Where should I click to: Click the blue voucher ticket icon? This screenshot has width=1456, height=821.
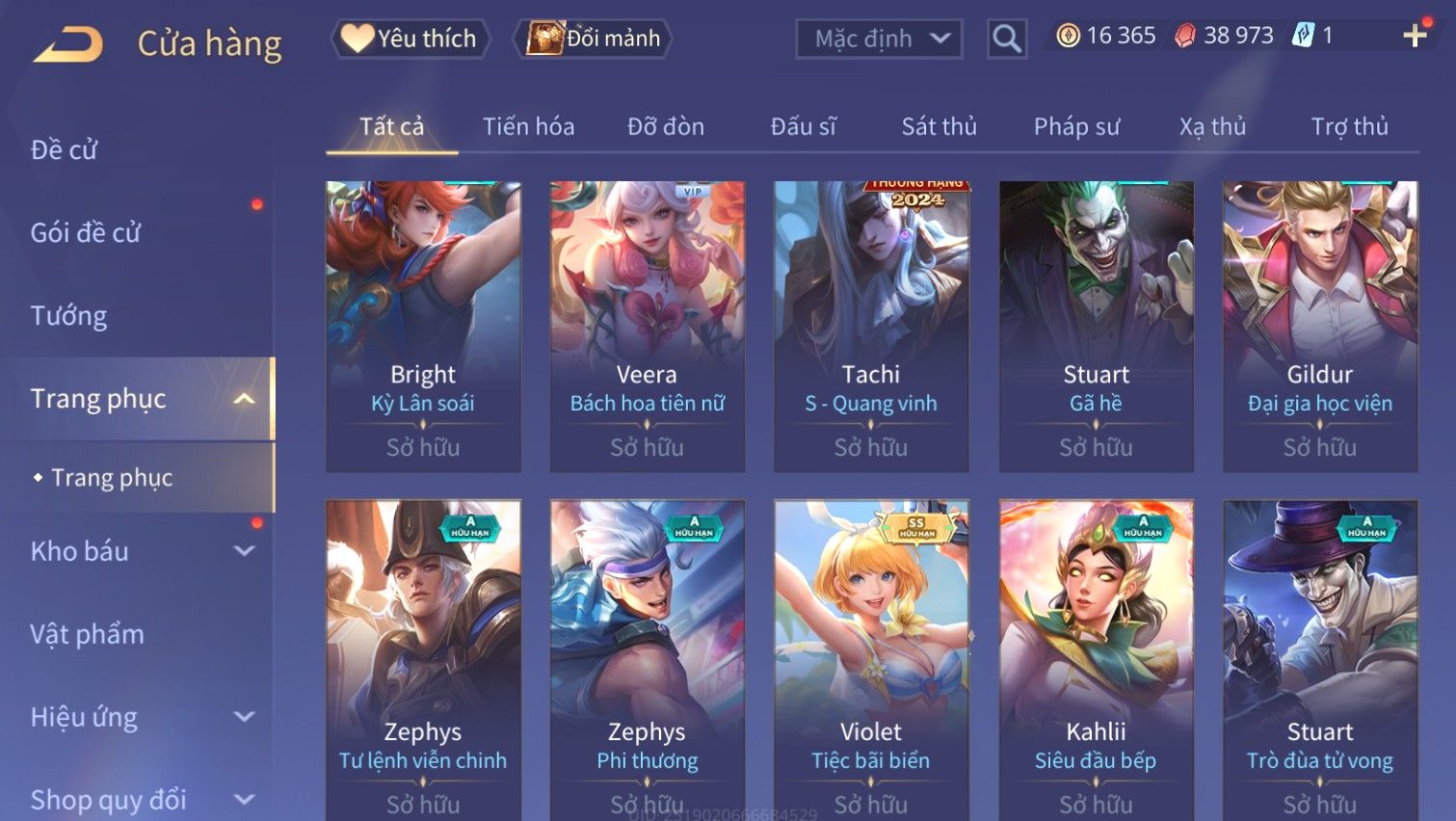click(1303, 37)
